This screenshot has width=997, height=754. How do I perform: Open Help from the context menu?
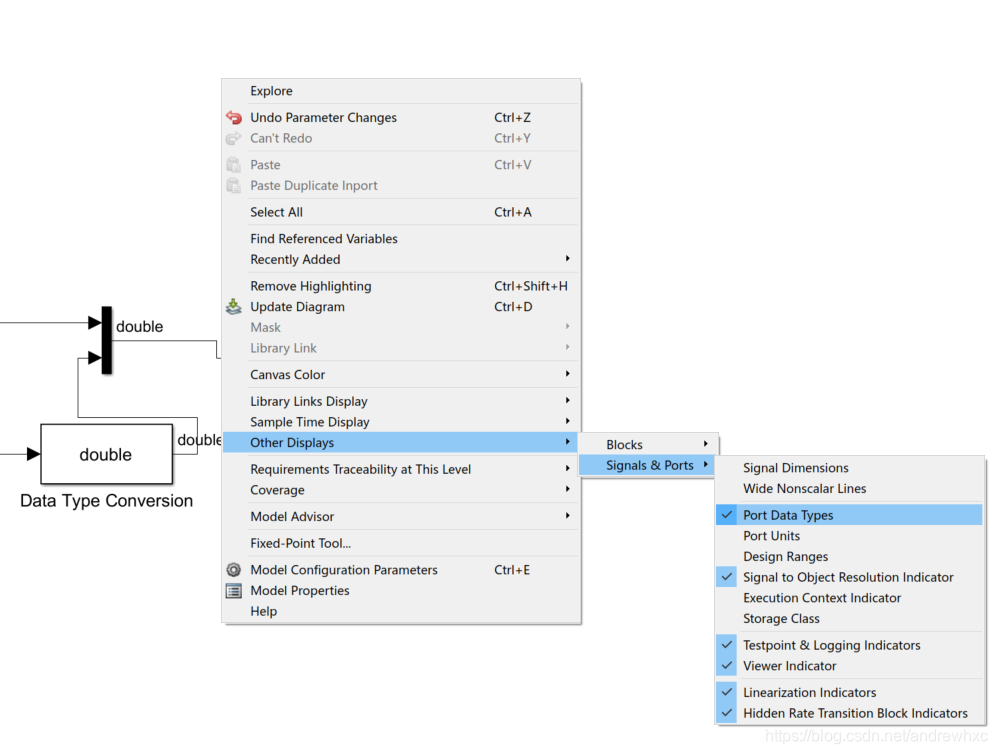click(x=401, y=612)
